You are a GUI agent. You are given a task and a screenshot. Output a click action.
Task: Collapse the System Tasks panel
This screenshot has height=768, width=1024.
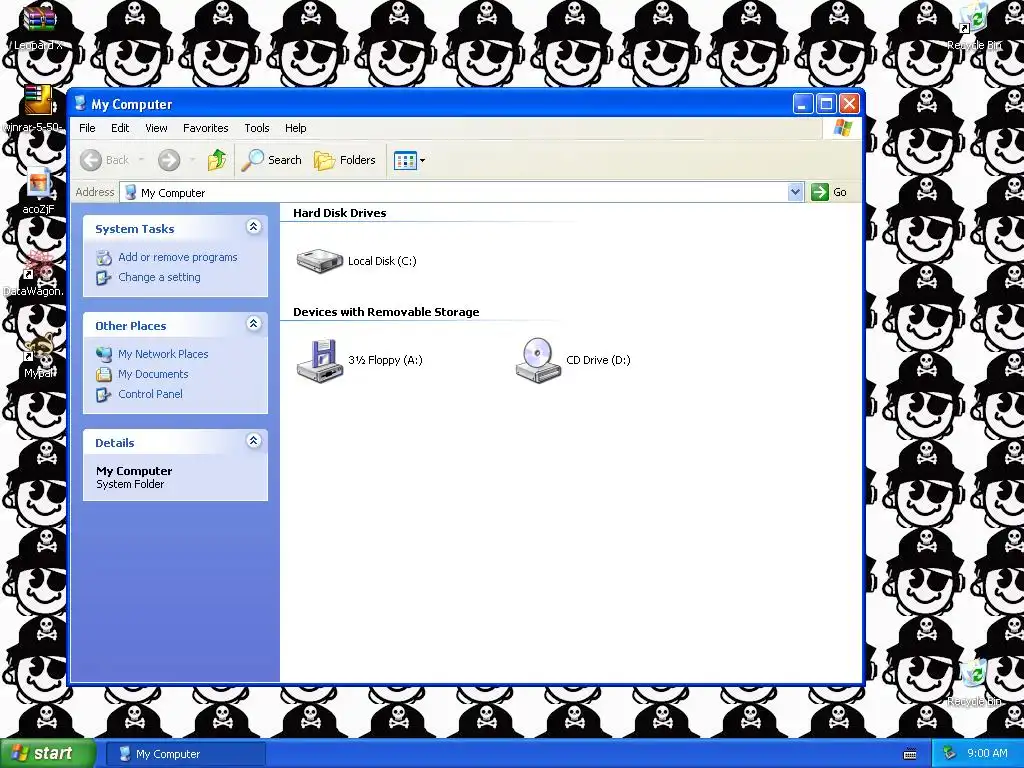pos(253,227)
